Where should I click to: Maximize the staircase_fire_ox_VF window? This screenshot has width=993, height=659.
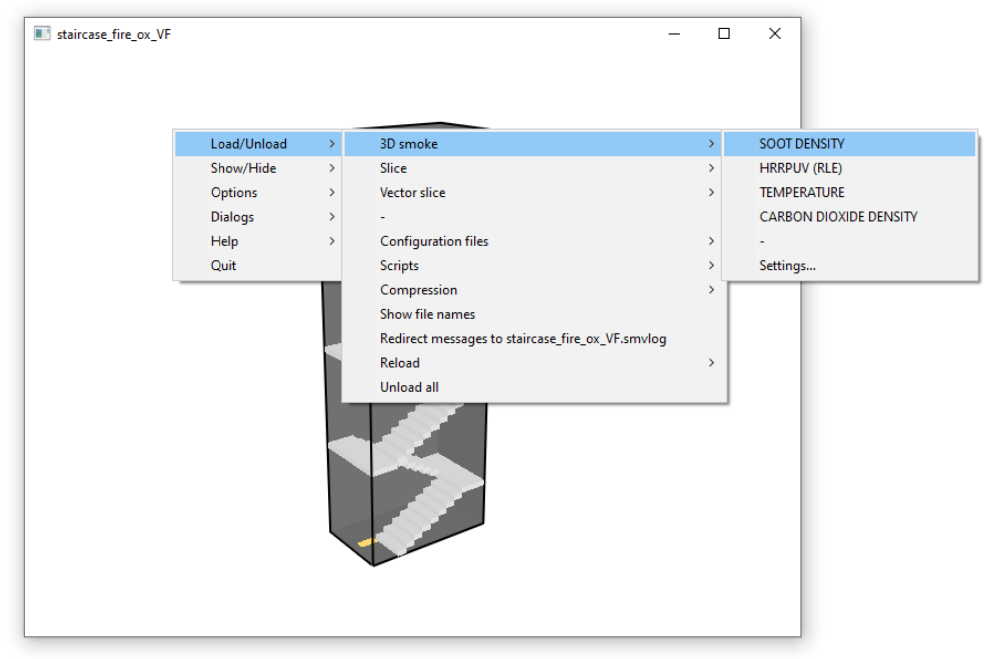point(724,34)
